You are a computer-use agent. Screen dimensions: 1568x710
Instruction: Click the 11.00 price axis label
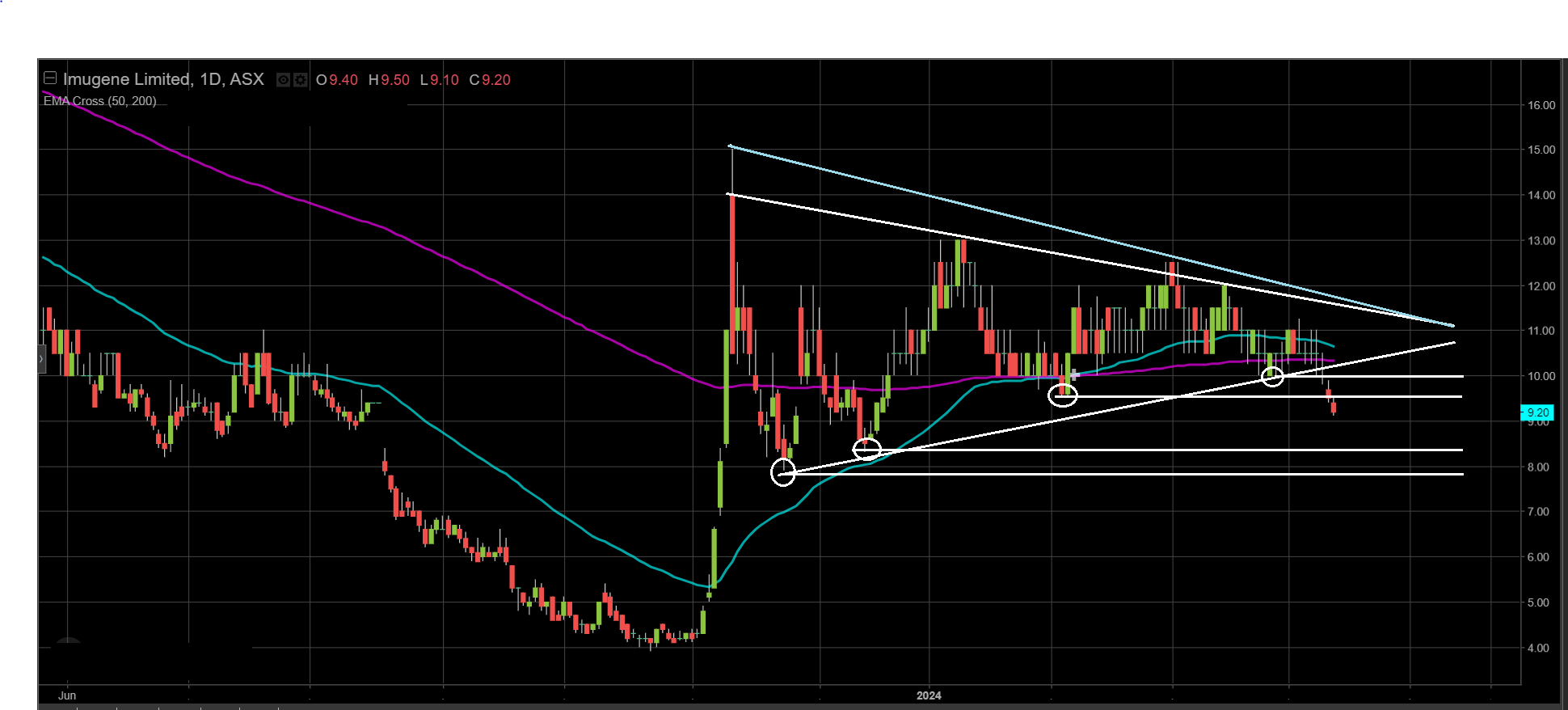(1541, 331)
